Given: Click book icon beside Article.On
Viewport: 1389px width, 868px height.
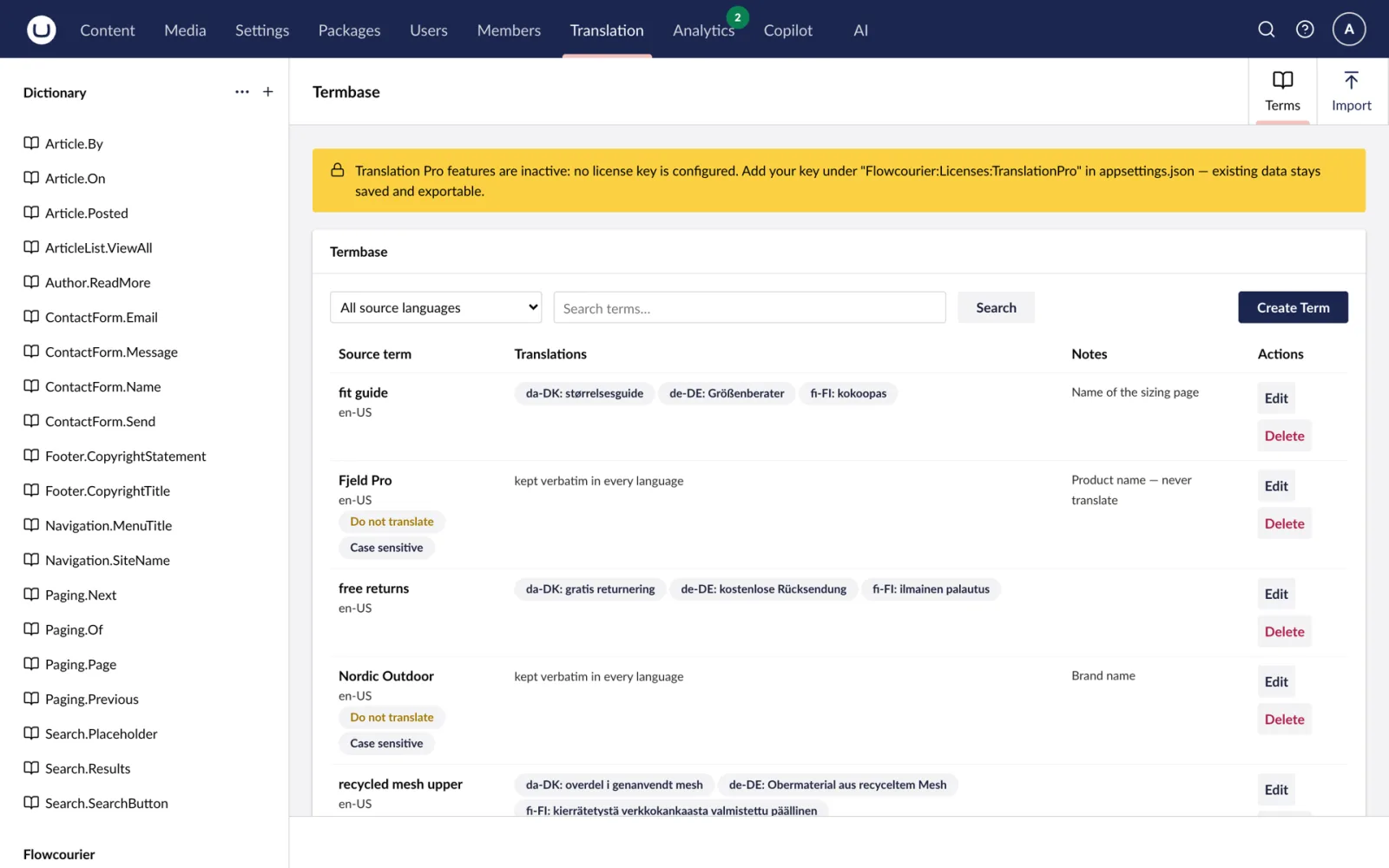Looking at the screenshot, I should (x=31, y=178).
